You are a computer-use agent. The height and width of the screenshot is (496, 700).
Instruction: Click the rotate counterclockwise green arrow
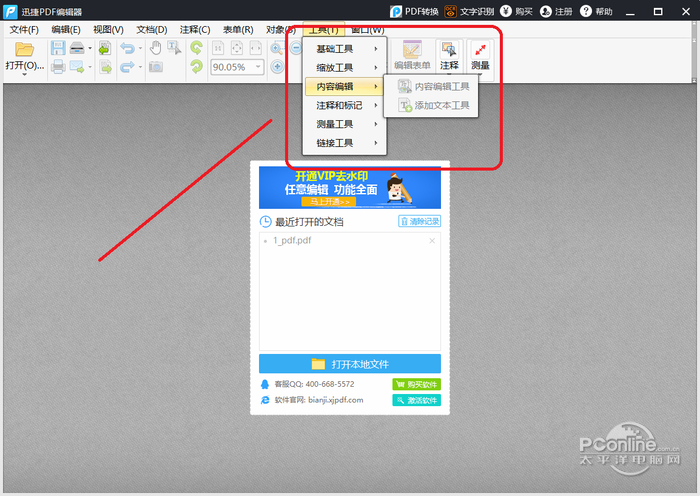click(x=196, y=48)
